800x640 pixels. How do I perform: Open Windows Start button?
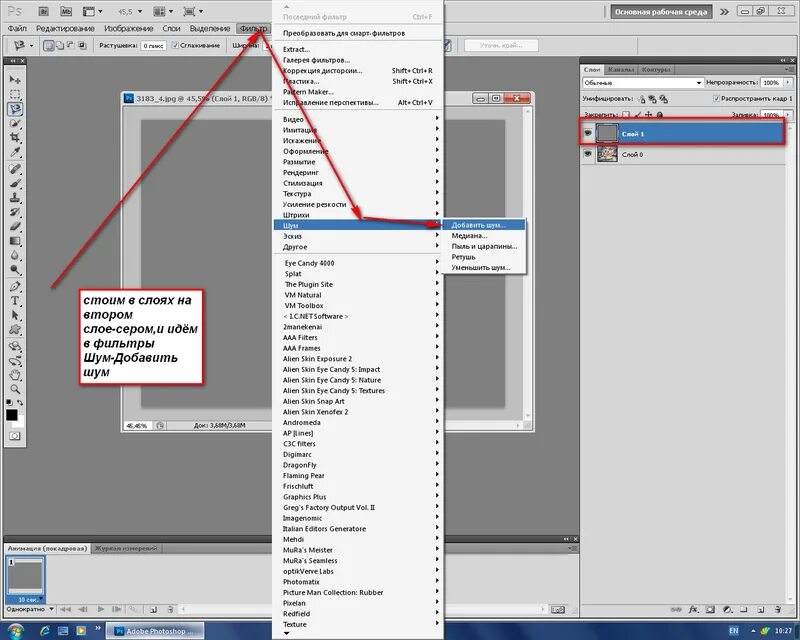point(15,631)
